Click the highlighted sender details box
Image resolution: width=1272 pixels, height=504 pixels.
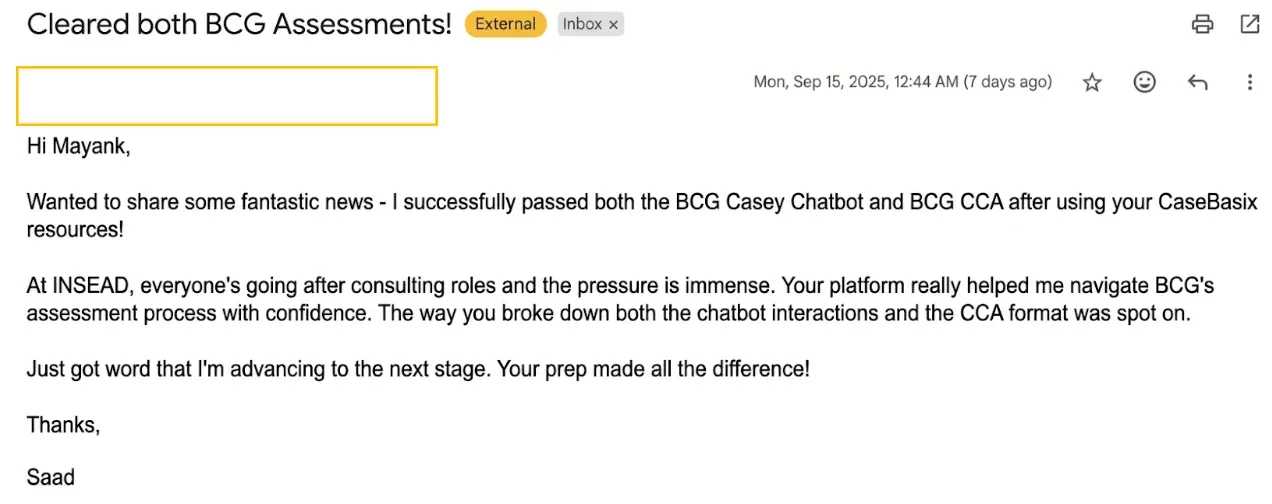click(227, 96)
